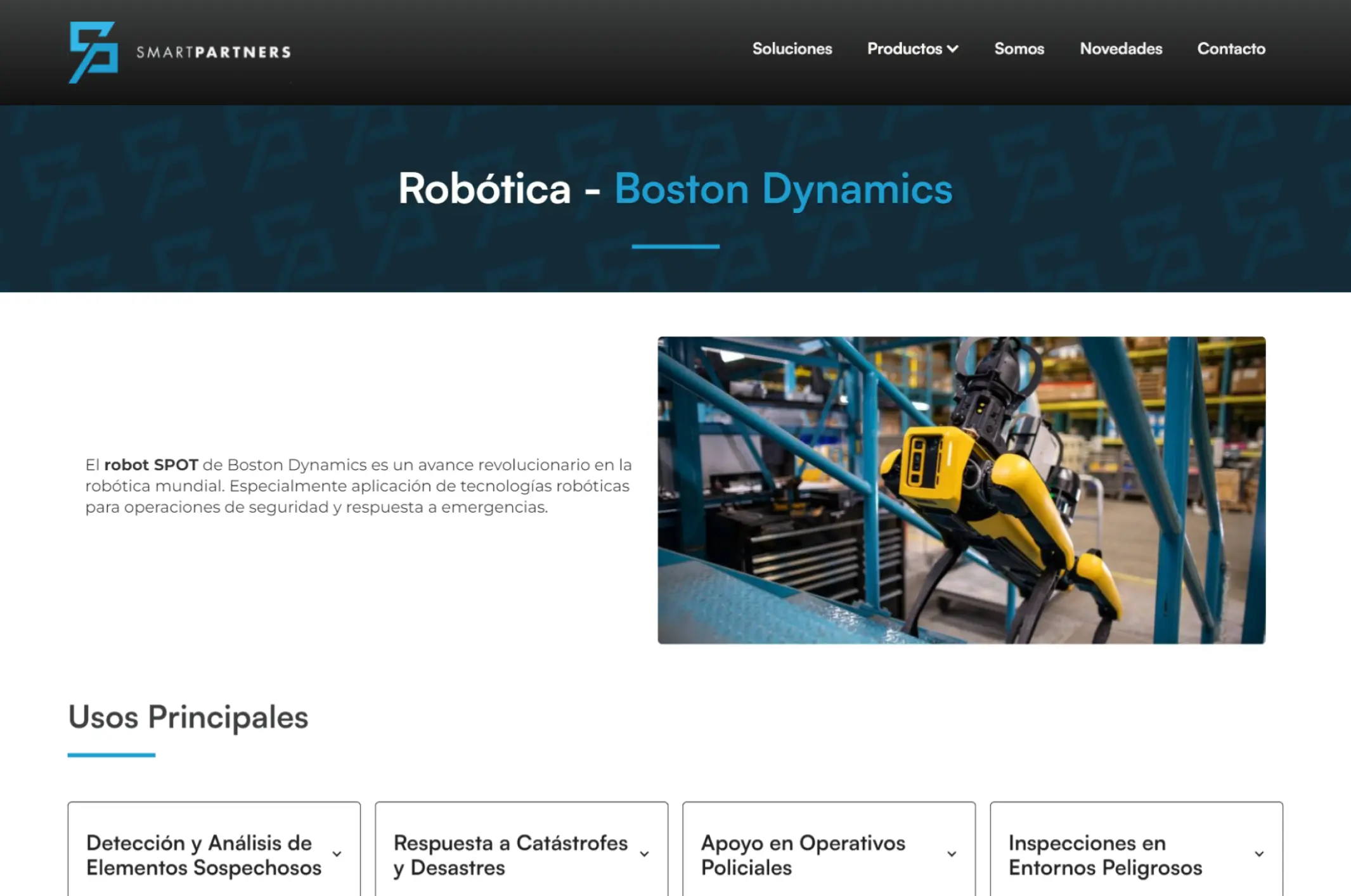Open the Soluciones menu item
Screen dimensions: 1351x896
pyautogui.click(x=792, y=49)
